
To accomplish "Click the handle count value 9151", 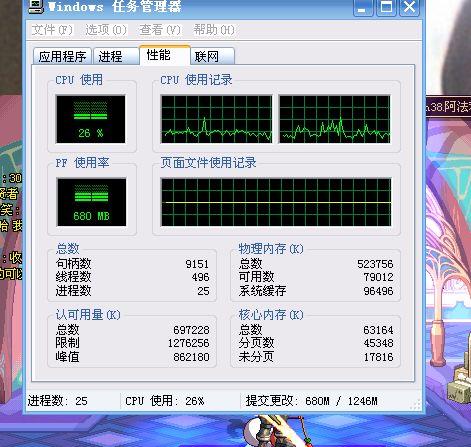I will [197, 264].
